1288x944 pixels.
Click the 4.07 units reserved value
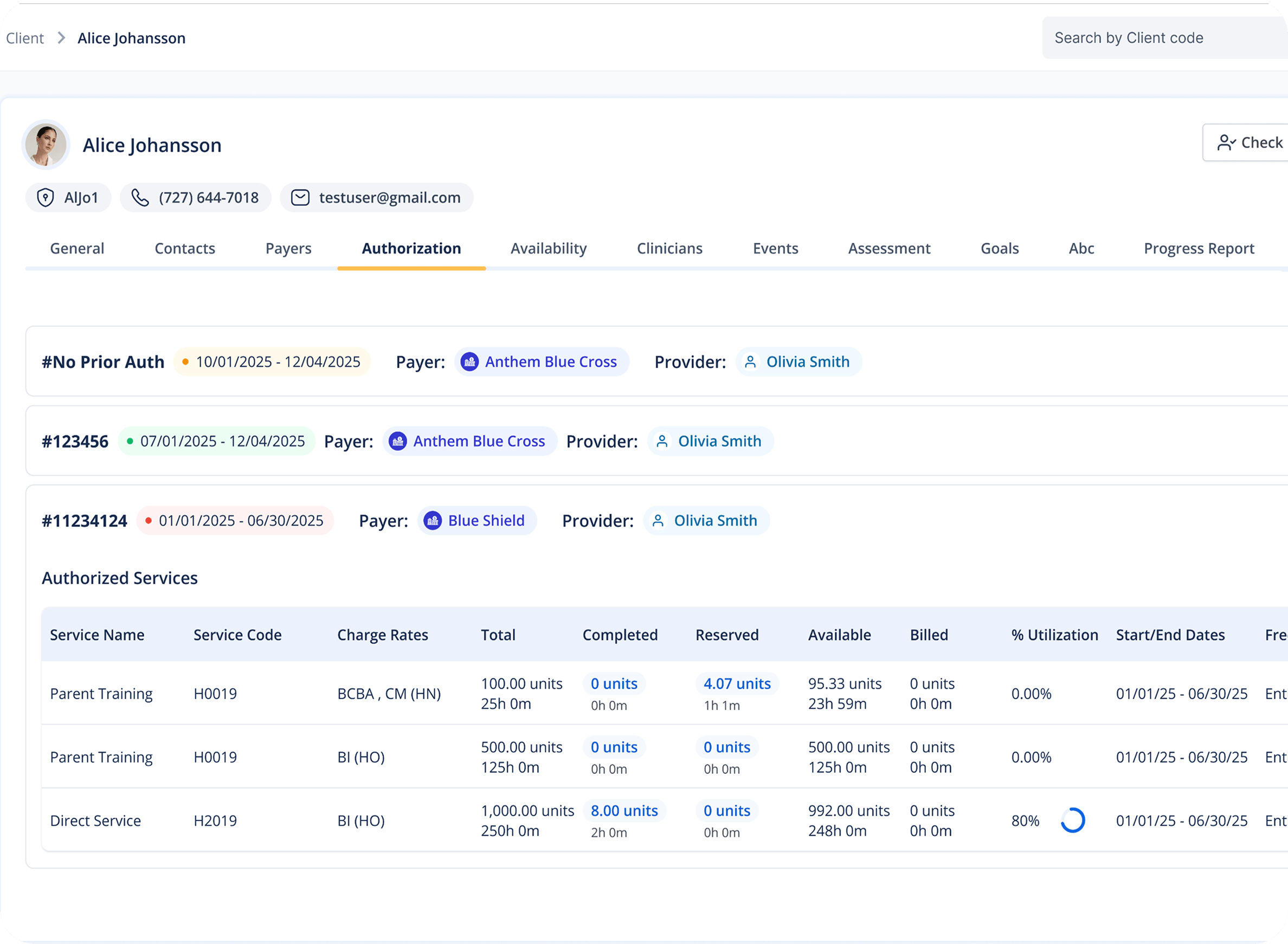[737, 683]
